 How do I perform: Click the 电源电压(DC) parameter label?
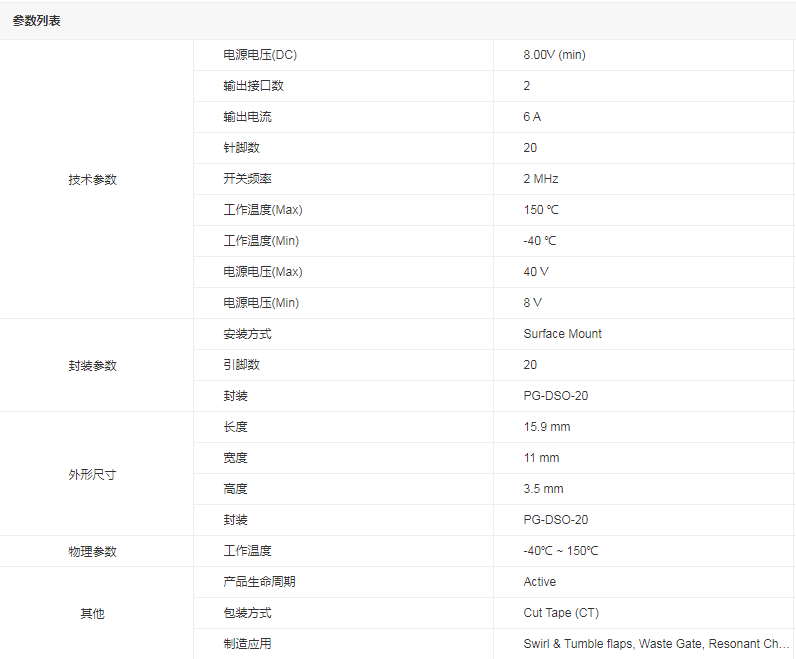(260, 55)
